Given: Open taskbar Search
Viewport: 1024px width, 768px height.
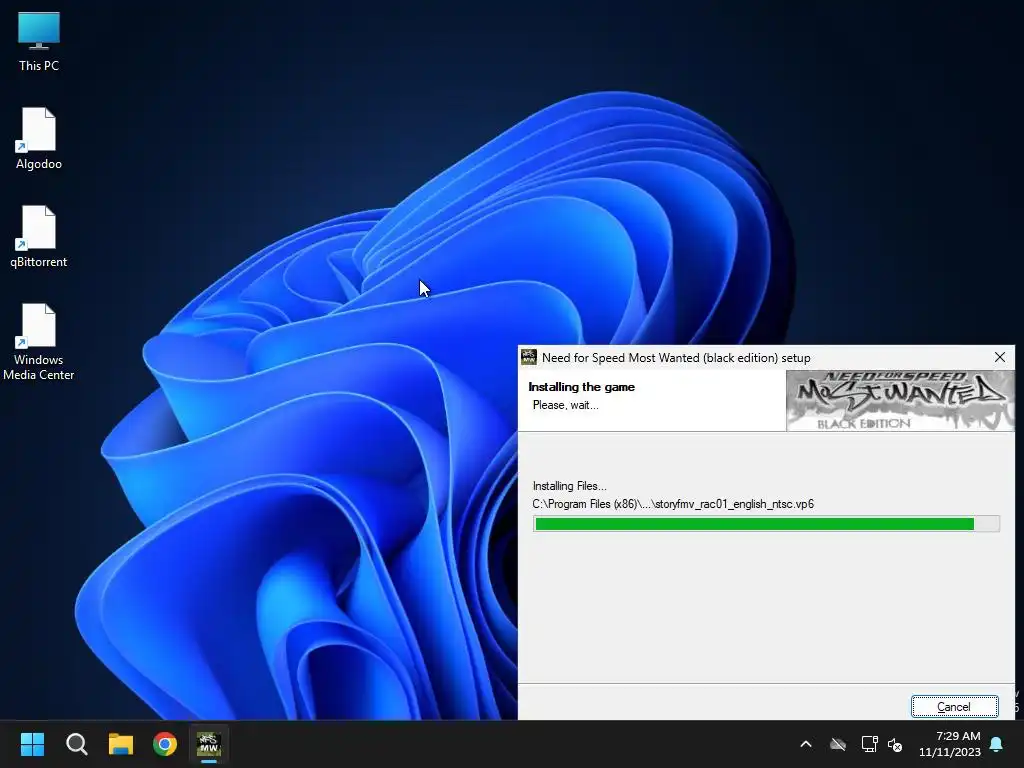Looking at the screenshot, I should click(x=76, y=744).
